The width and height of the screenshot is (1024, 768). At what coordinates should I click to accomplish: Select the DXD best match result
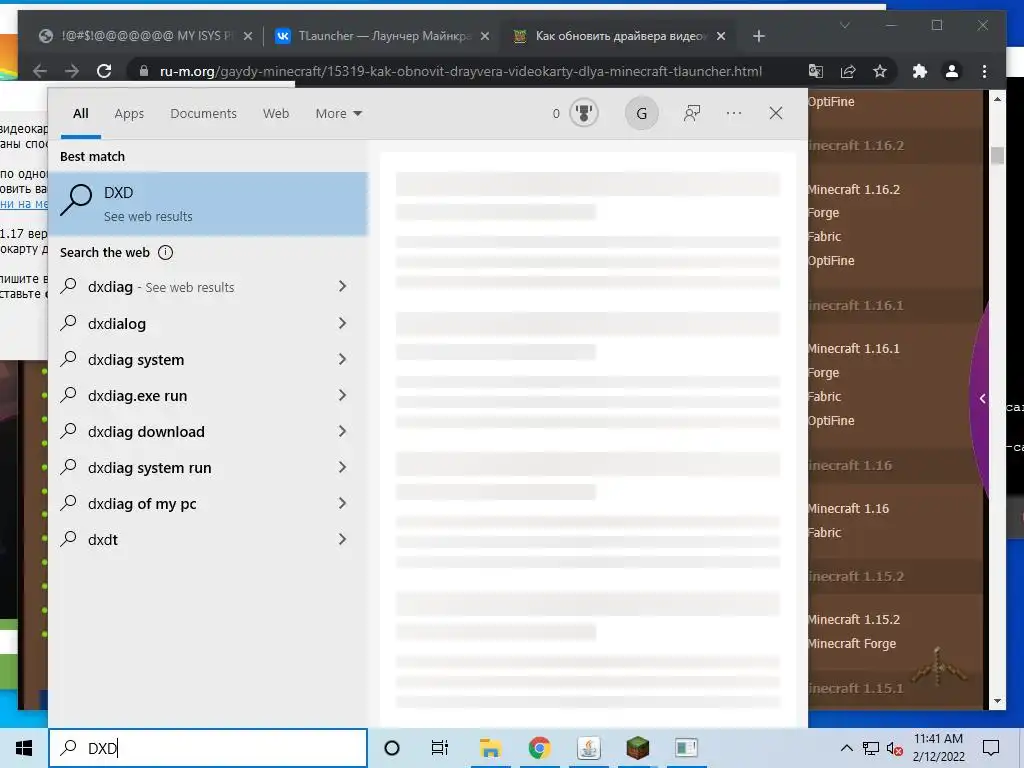(x=208, y=204)
